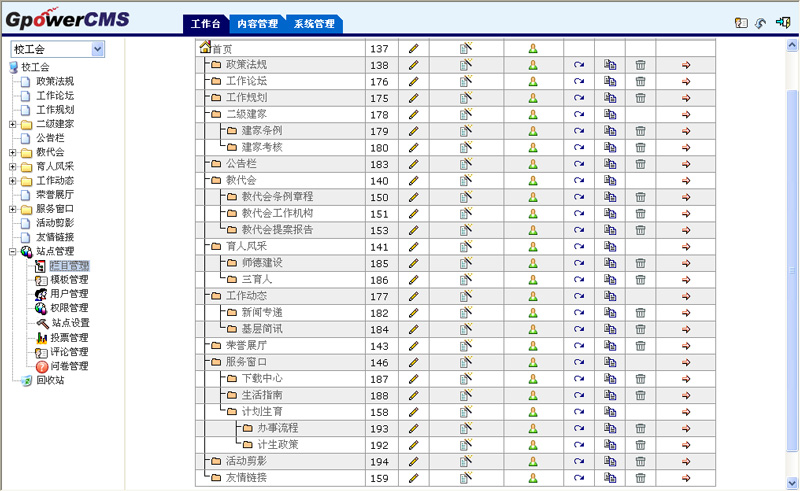
Task: Click the back arrow icon in top-right header
Action: [x=761, y=23]
